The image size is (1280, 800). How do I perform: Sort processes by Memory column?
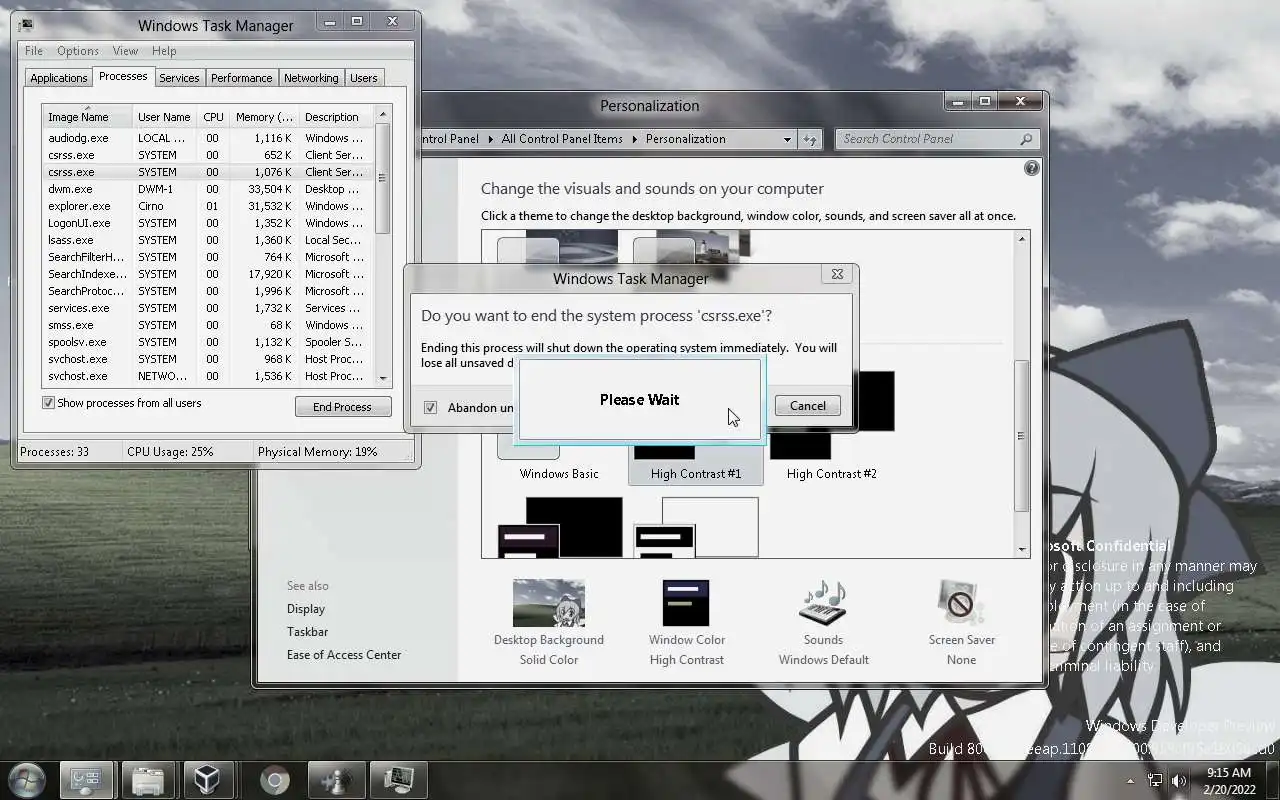click(264, 117)
